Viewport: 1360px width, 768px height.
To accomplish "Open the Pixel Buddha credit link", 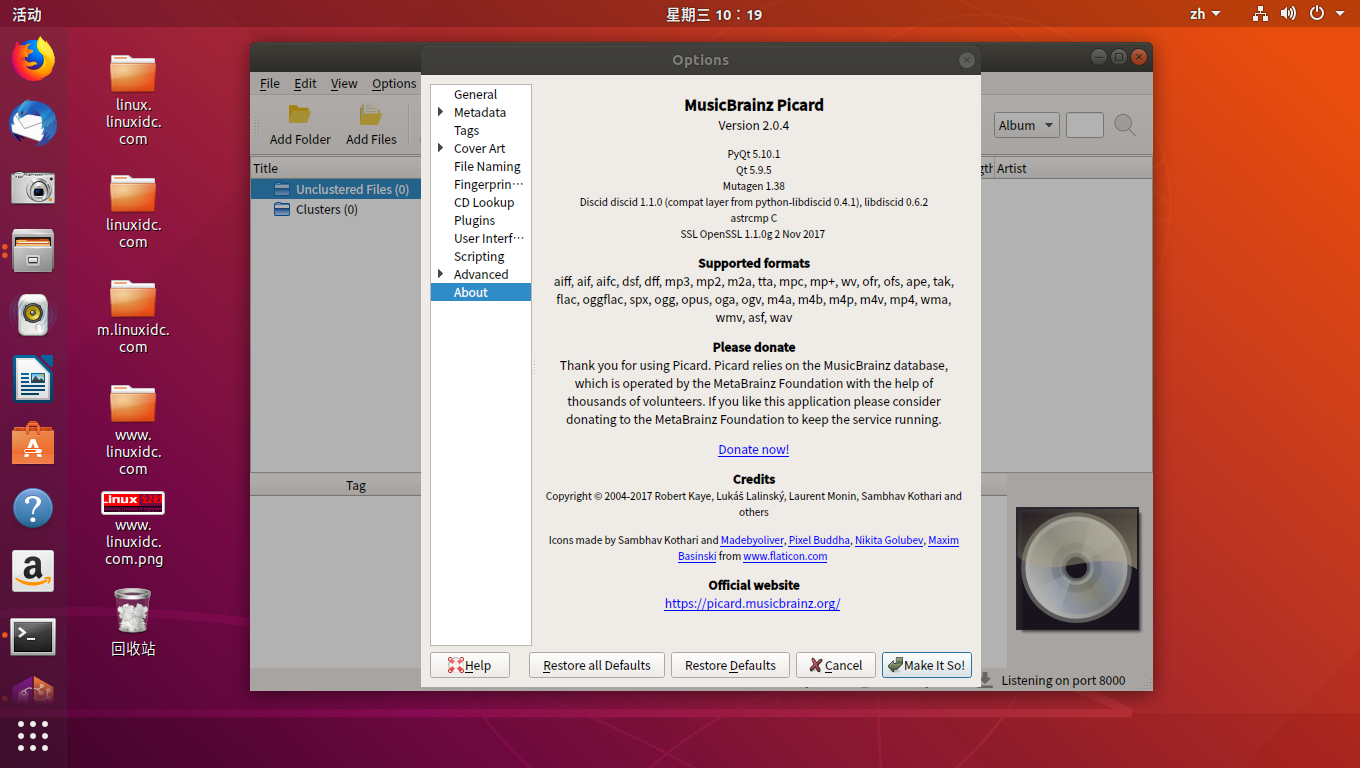I will (x=819, y=540).
